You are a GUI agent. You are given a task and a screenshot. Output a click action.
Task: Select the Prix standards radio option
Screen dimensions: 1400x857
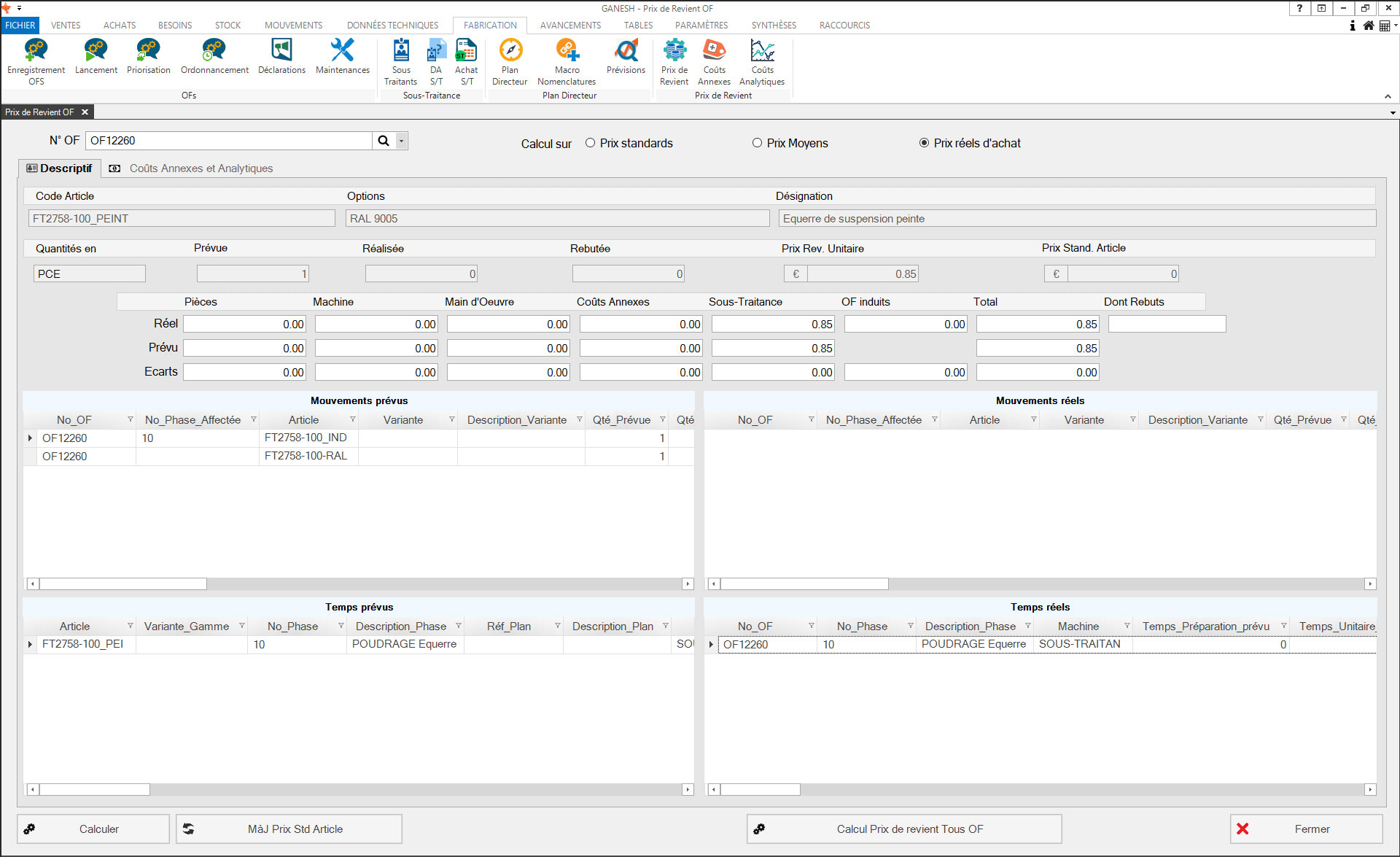(x=591, y=143)
